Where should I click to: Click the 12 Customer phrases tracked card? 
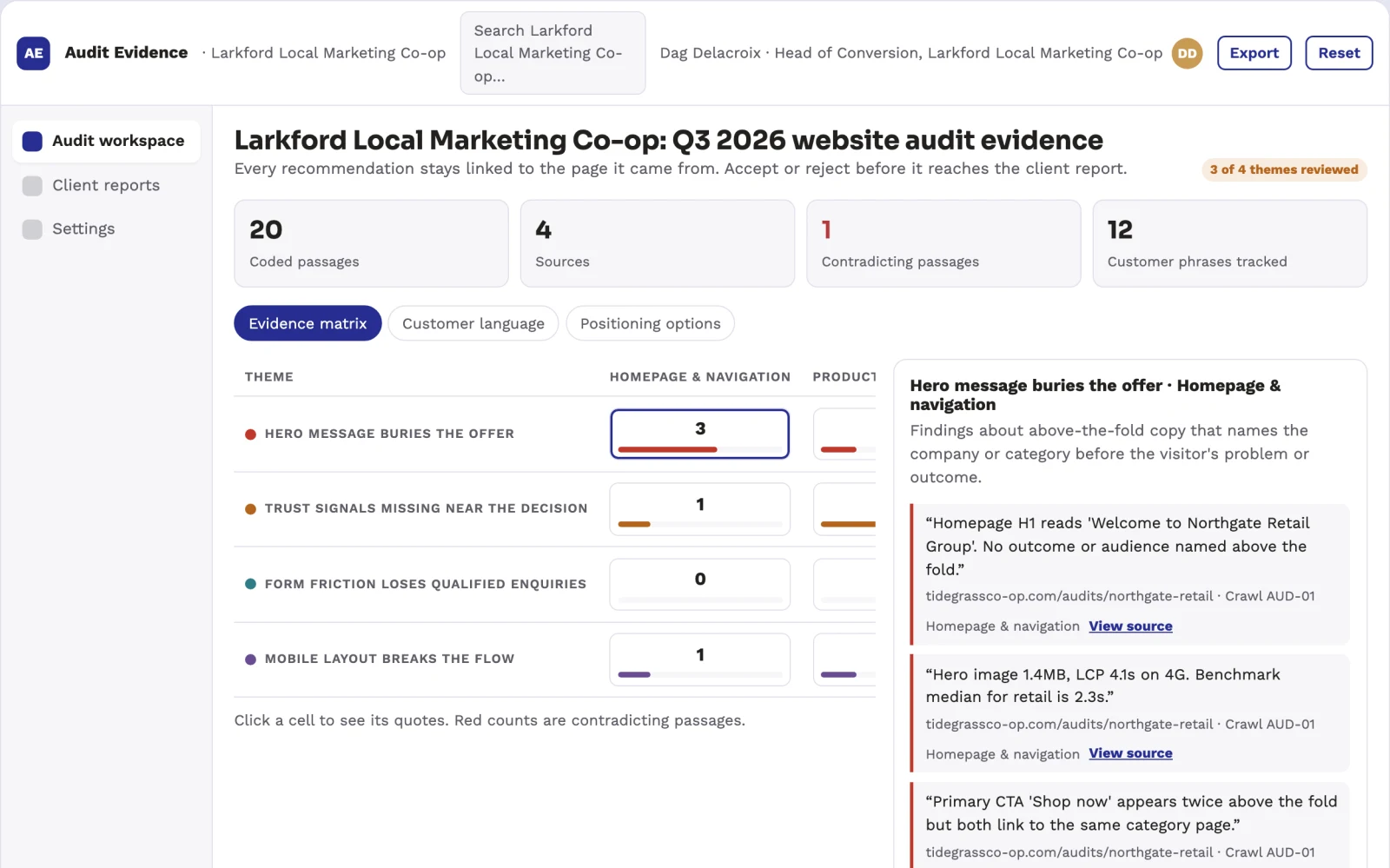[1229, 243]
